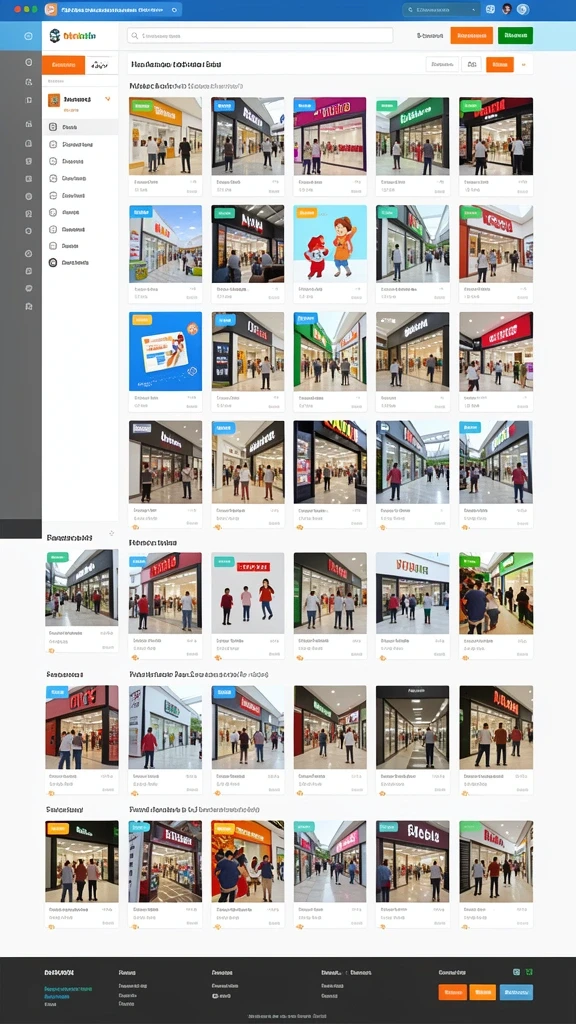Focus the main search input field
Screen dimensions: 576x1024
(x=261, y=35)
